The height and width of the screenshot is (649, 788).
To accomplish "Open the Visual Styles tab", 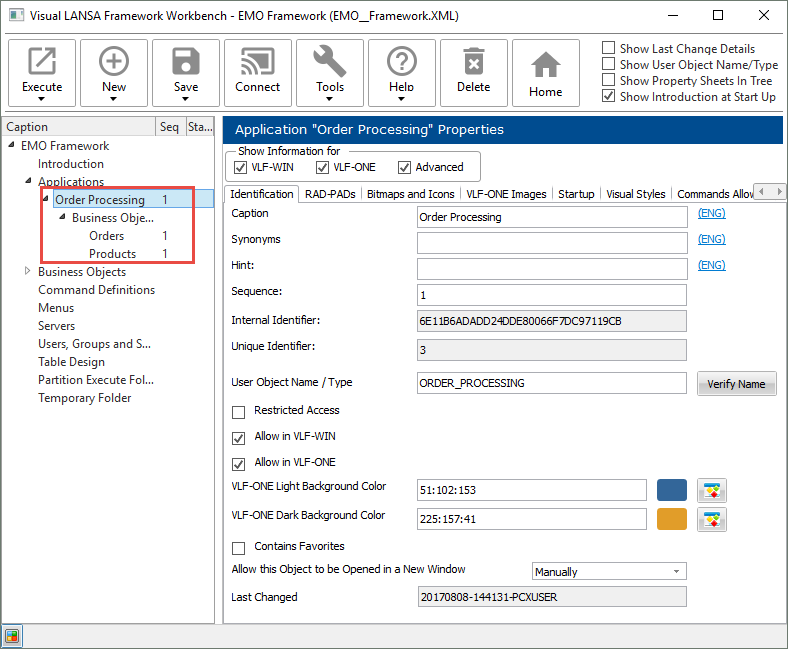I will click(636, 194).
